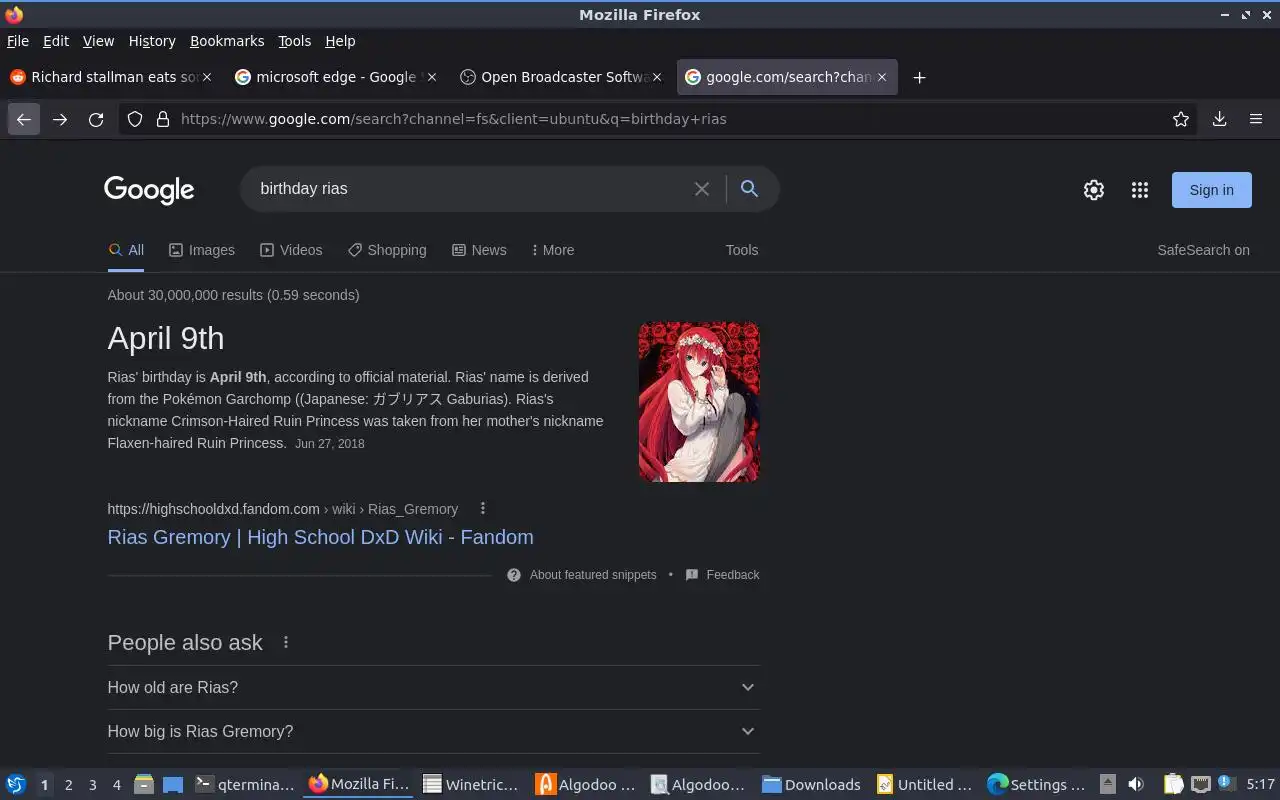Click the Google logo
The height and width of the screenshot is (800, 1280).
point(149,190)
